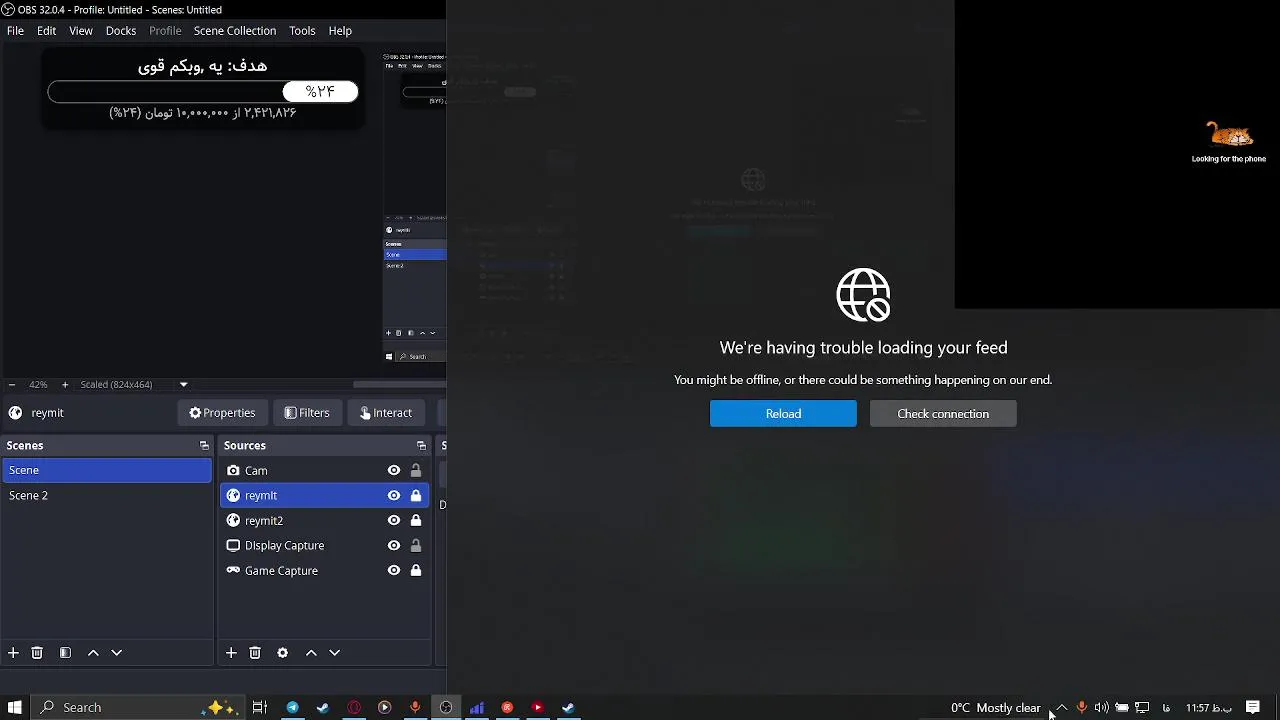The width and height of the screenshot is (1280, 720).
Task: Hide the Game Capture source
Action: point(394,571)
